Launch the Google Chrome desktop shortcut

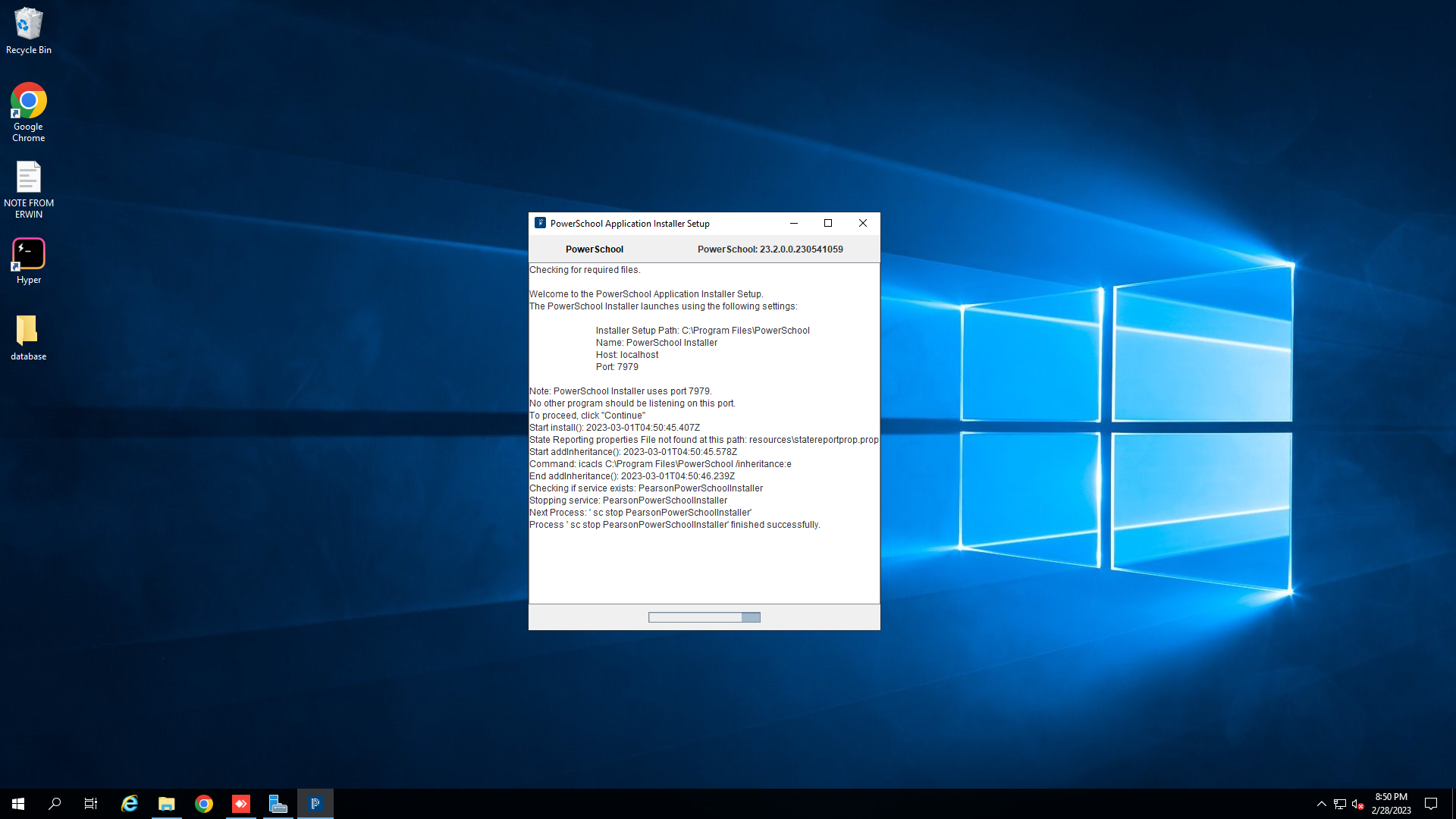[x=29, y=112]
